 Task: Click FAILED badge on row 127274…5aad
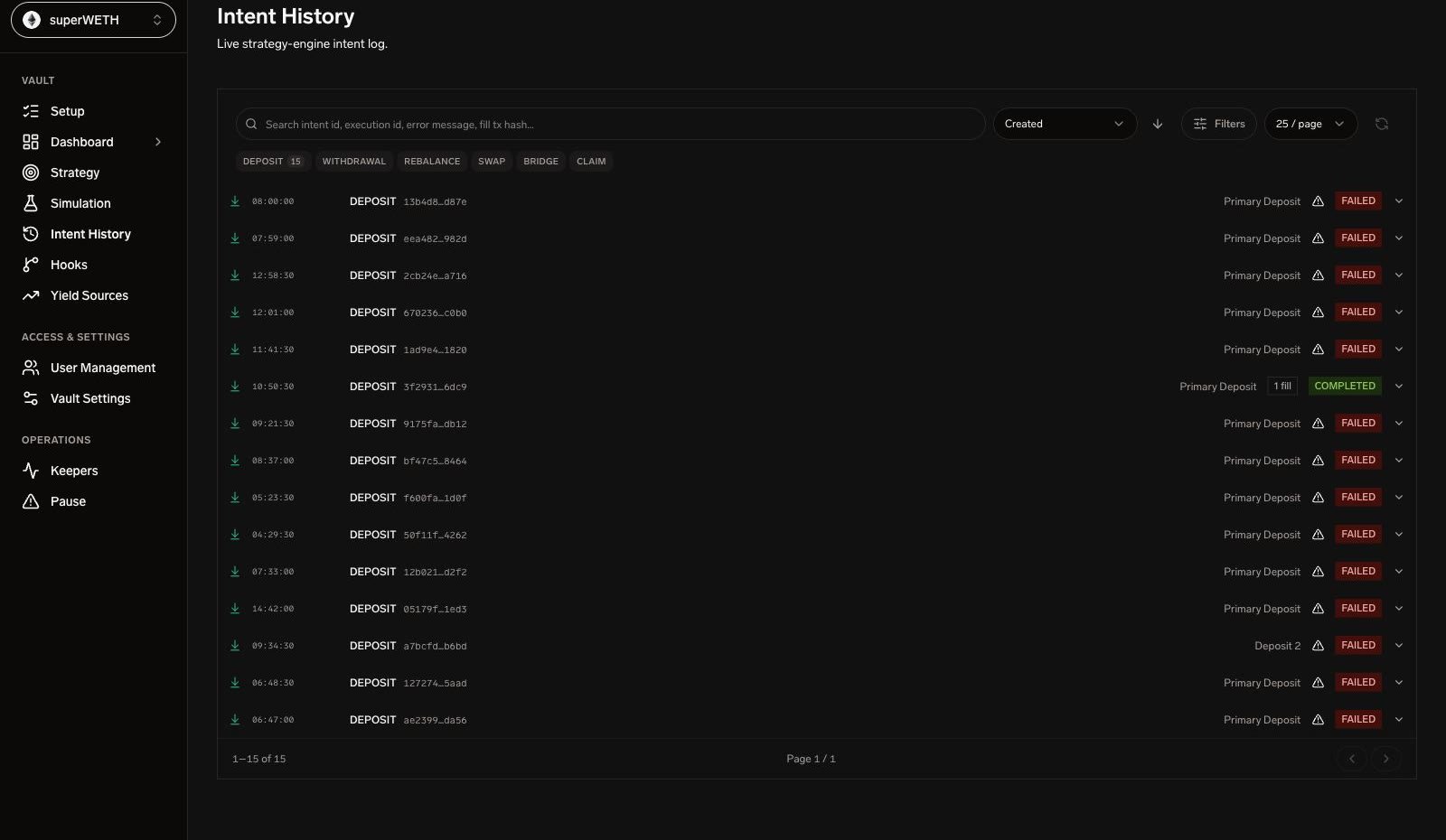(x=1358, y=683)
